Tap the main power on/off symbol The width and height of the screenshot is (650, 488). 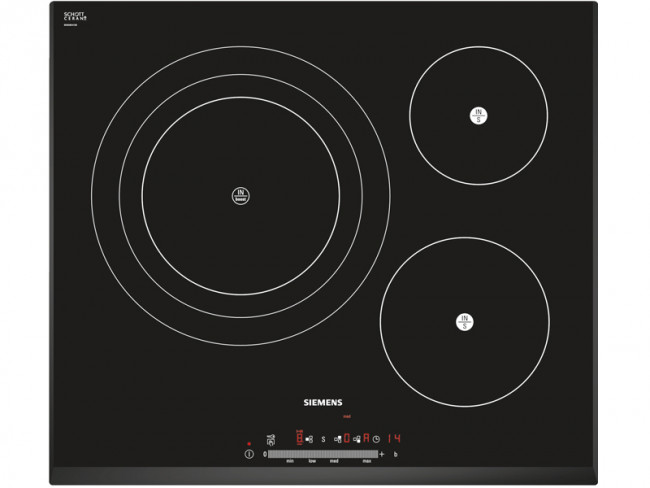[x=249, y=454]
